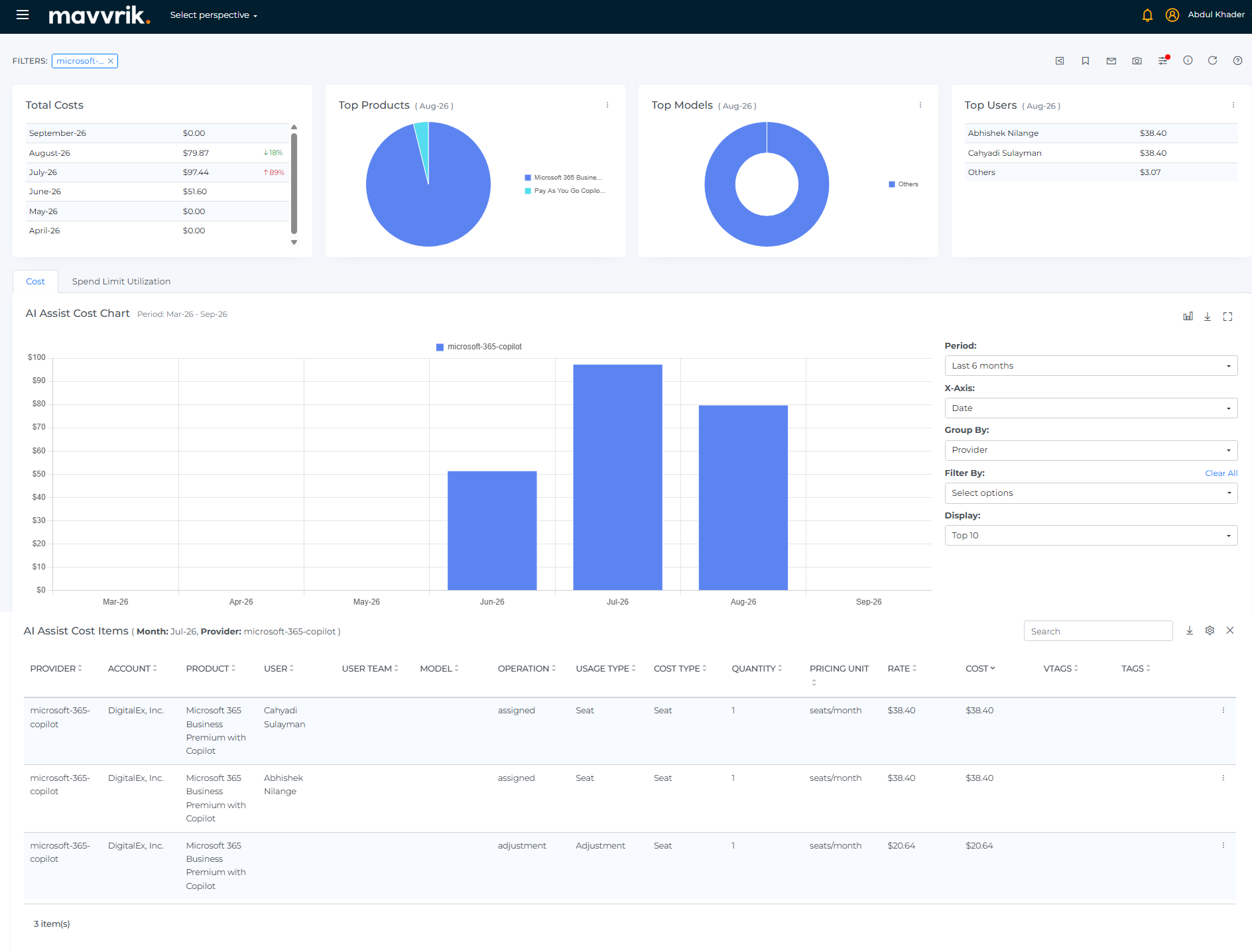
Task: Sort table by OPERATION column
Action: pyautogui.click(x=527, y=668)
